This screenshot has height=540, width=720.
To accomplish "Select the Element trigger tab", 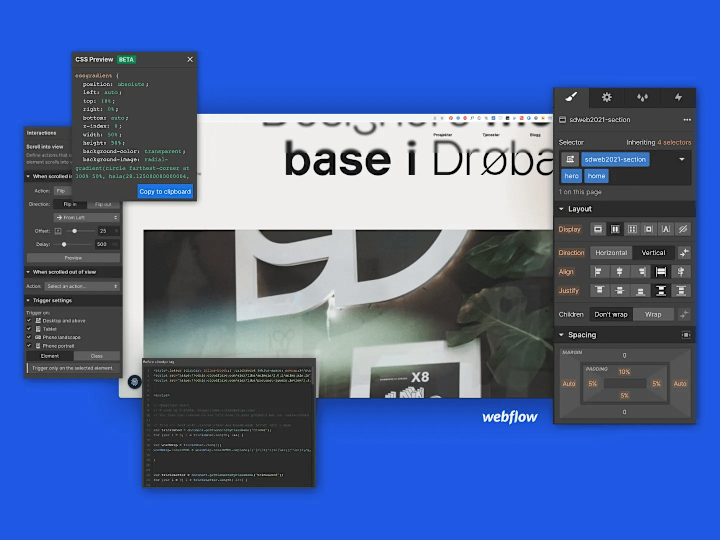I will pyautogui.click(x=50, y=356).
